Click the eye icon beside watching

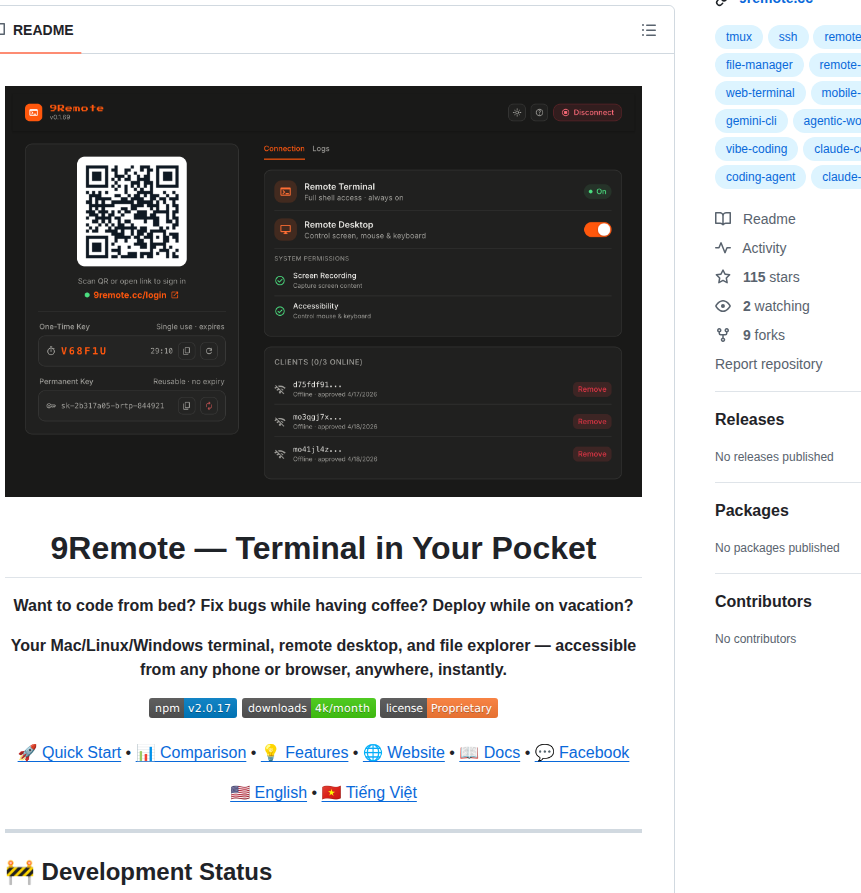(723, 306)
